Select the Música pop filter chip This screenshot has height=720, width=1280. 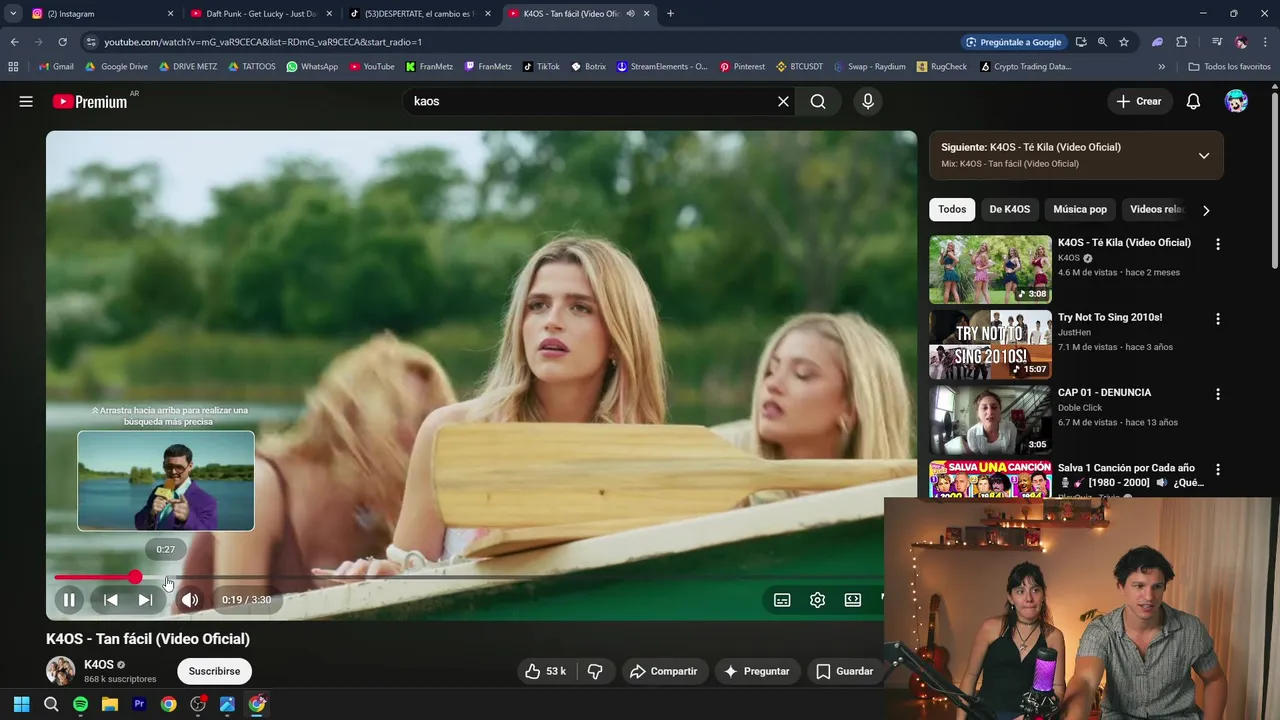coord(1080,209)
